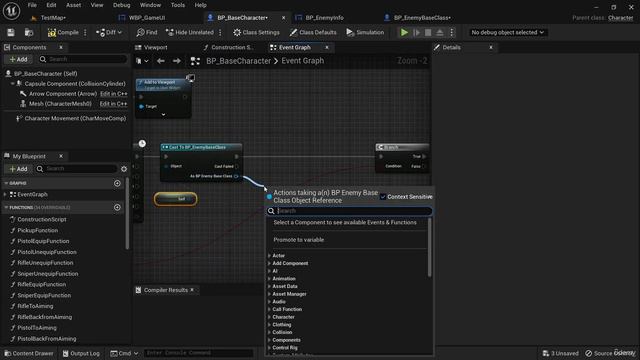This screenshot has width=640, height=360.
Task: Toggle Hide Unrelated nodes
Action: click(x=190, y=32)
